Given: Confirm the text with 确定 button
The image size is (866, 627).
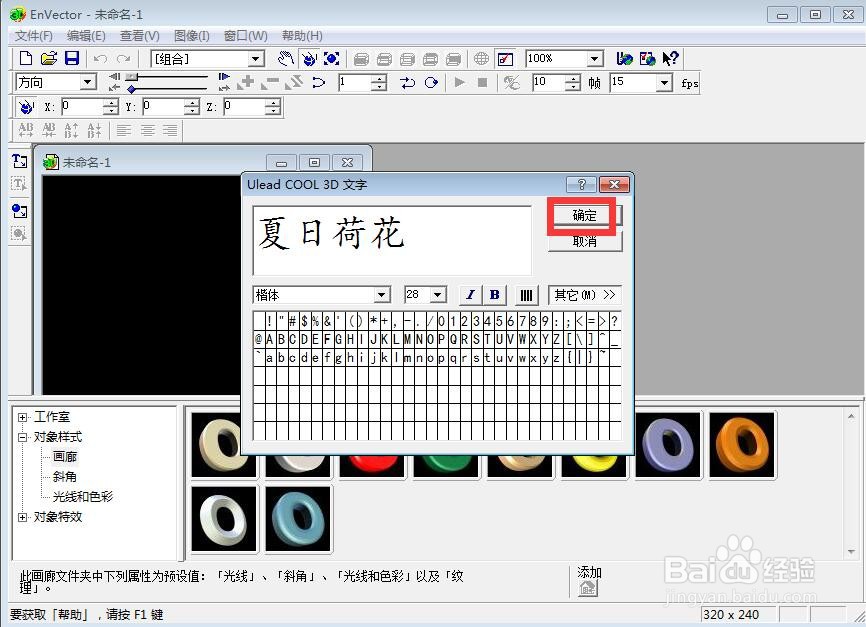Looking at the screenshot, I should tap(585, 215).
